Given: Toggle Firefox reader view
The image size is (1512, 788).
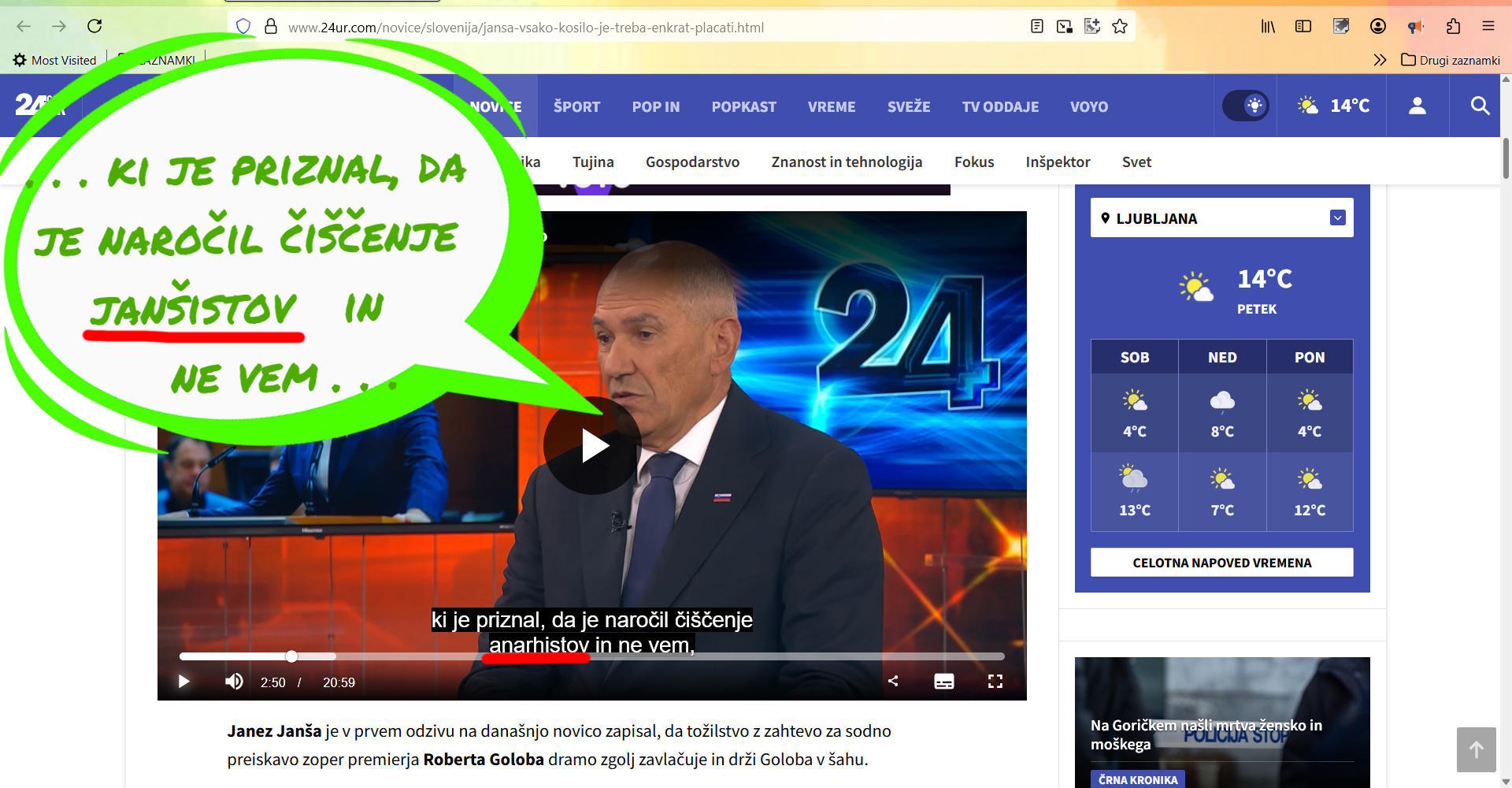Looking at the screenshot, I should (x=1037, y=27).
